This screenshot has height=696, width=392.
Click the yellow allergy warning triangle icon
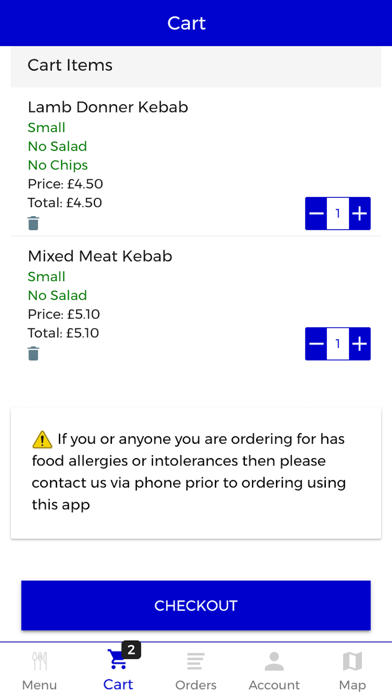coord(43,439)
